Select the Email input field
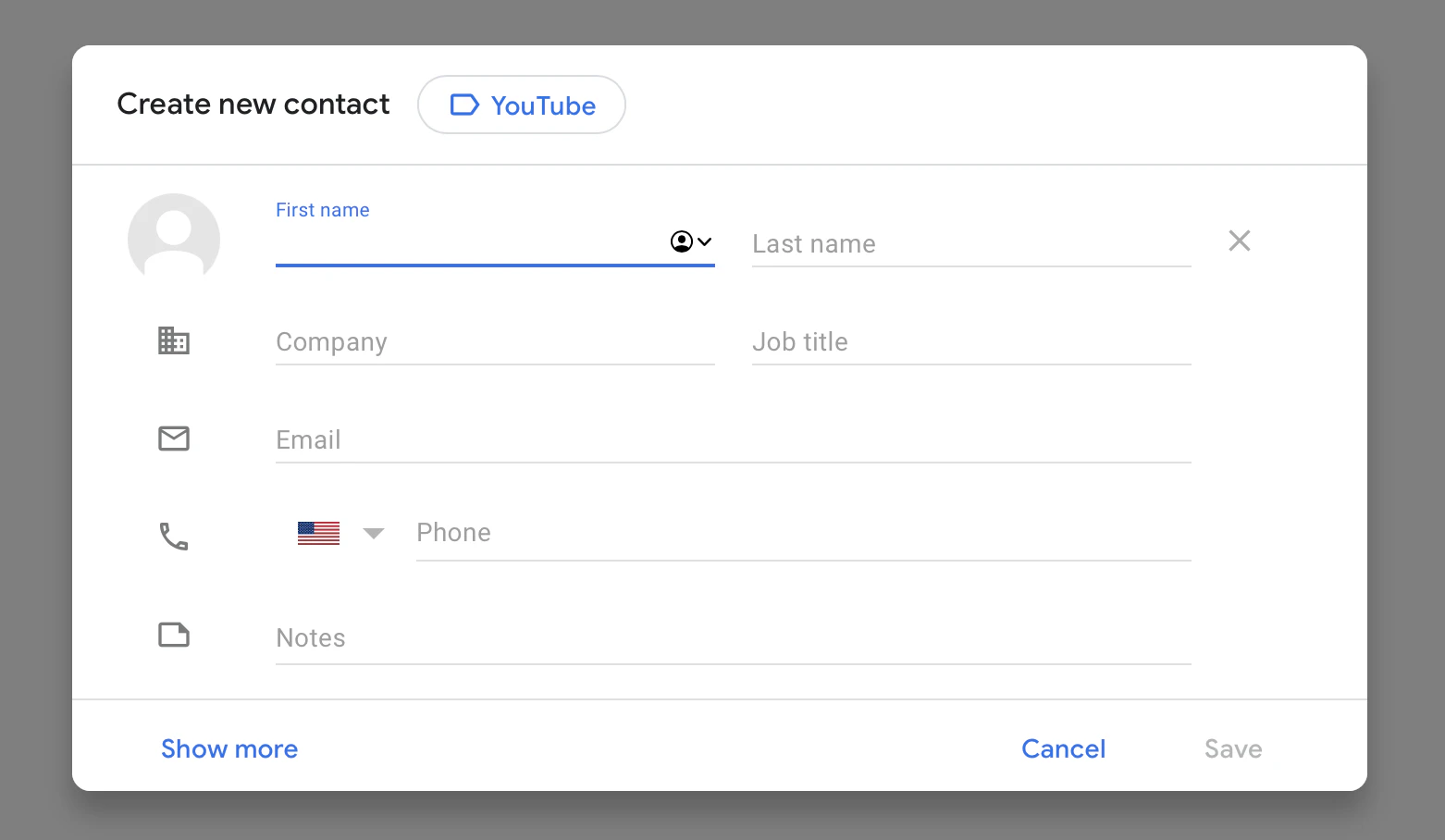This screenshot has height=840, width=1445. pyautogui.click(x=733, y=440)
